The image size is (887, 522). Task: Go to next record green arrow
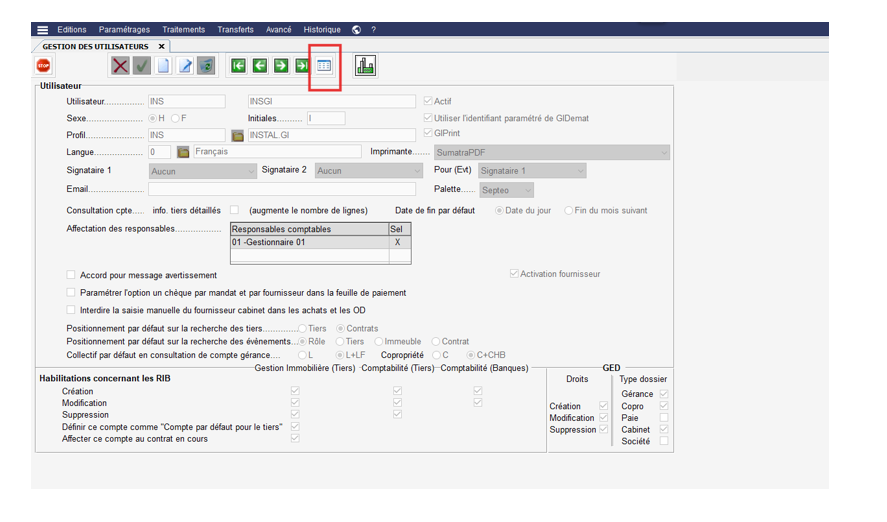coord(281,66)
